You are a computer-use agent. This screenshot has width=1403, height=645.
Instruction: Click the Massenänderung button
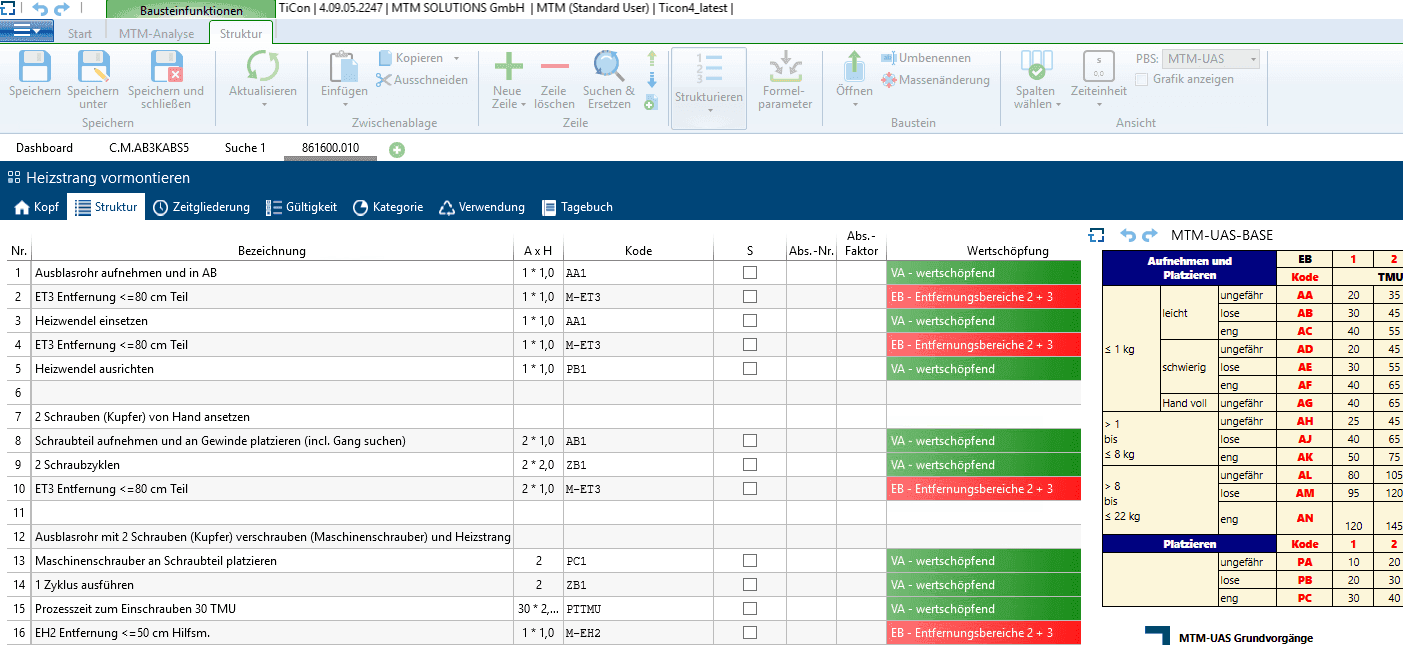tap(935, 80)
